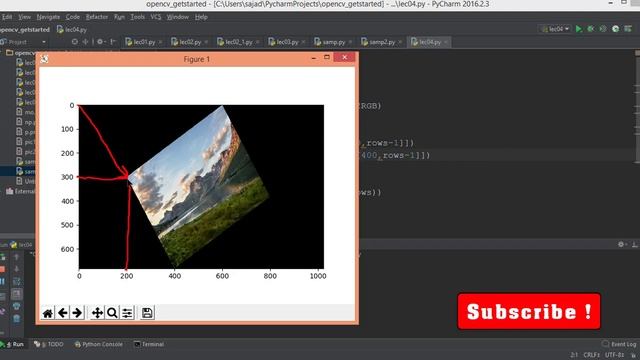Image resolution: width=640 pixels, height=360 pixels.
Task: Move up the stack trace arrow in Run panel
Action: (16, 257)
